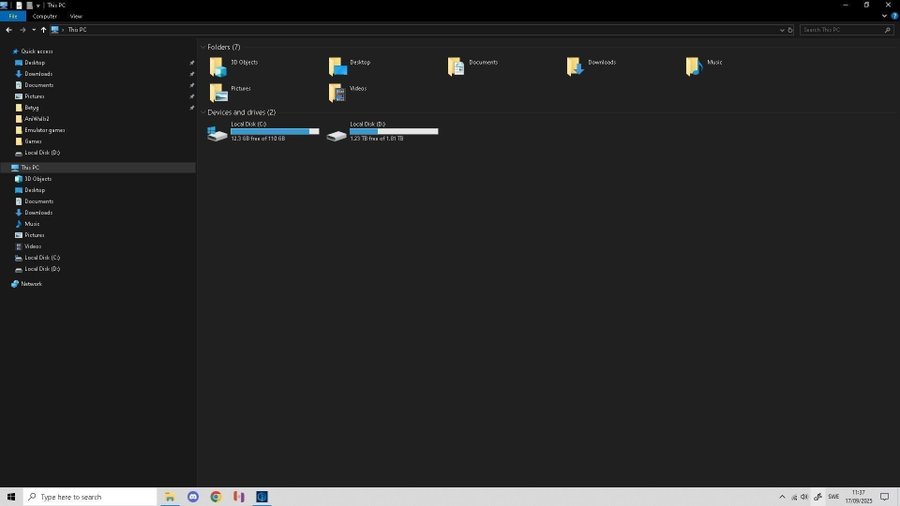Unpin Desktop from Quick access

[x=191, y=63]
